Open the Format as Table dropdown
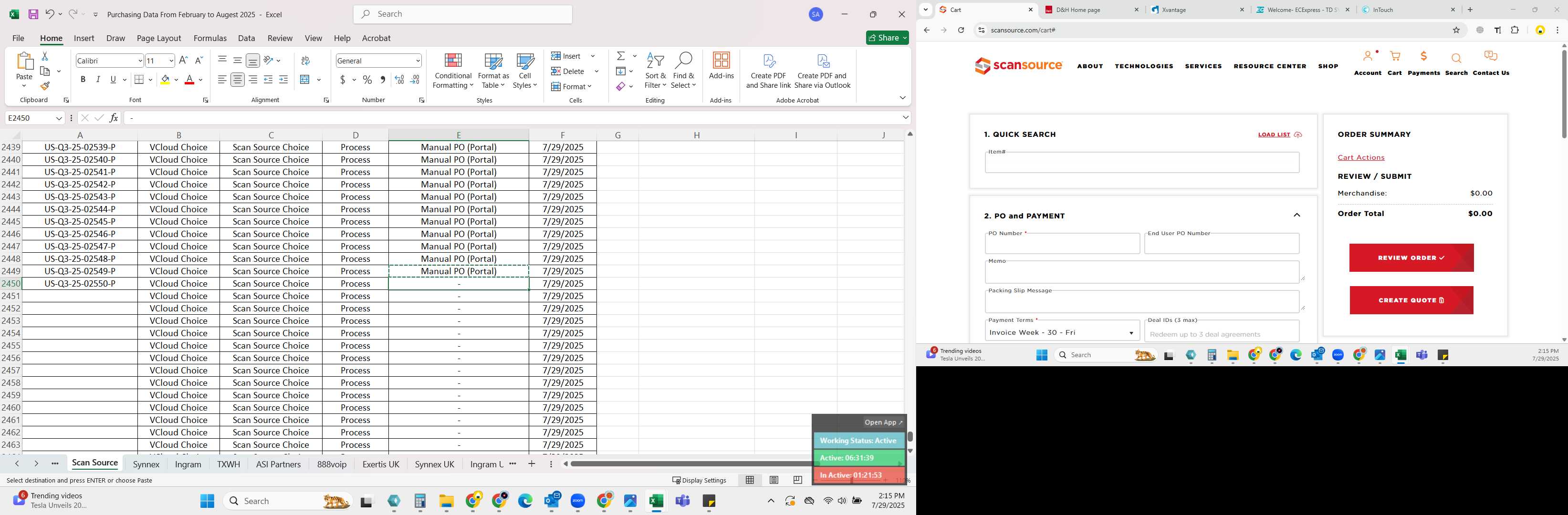Viewport: 1568px width, 515px height. click(x=493, y=71)
